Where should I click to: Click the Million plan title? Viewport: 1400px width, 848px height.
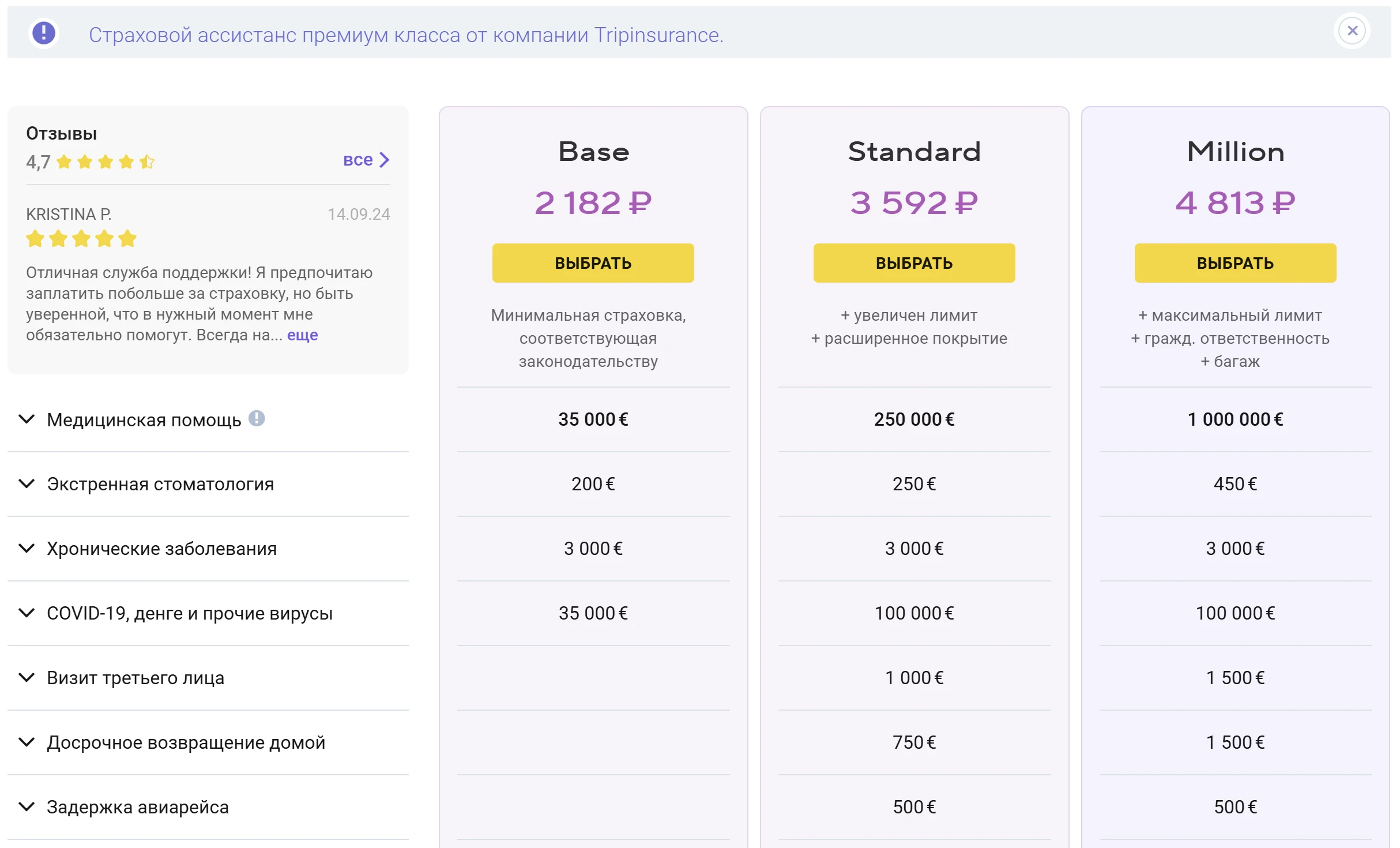[1235, 152]
